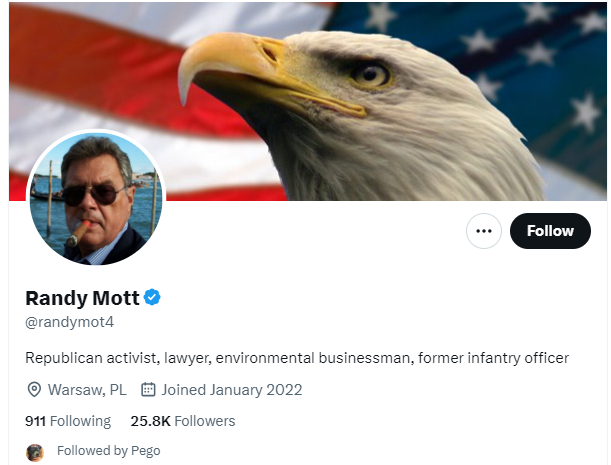611x465 pixels.
Task: Select the Randy Mott display name
Action: [x=82, y=298]
